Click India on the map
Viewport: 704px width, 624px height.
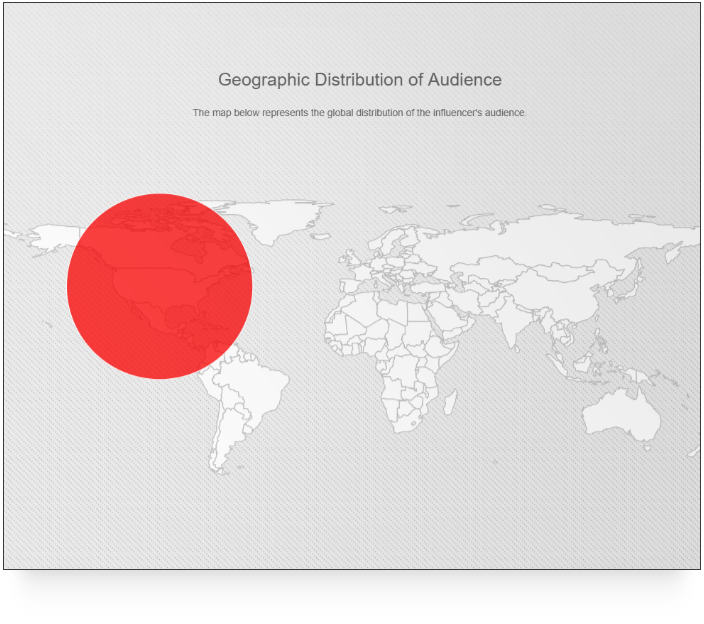(x=516, y=321)
